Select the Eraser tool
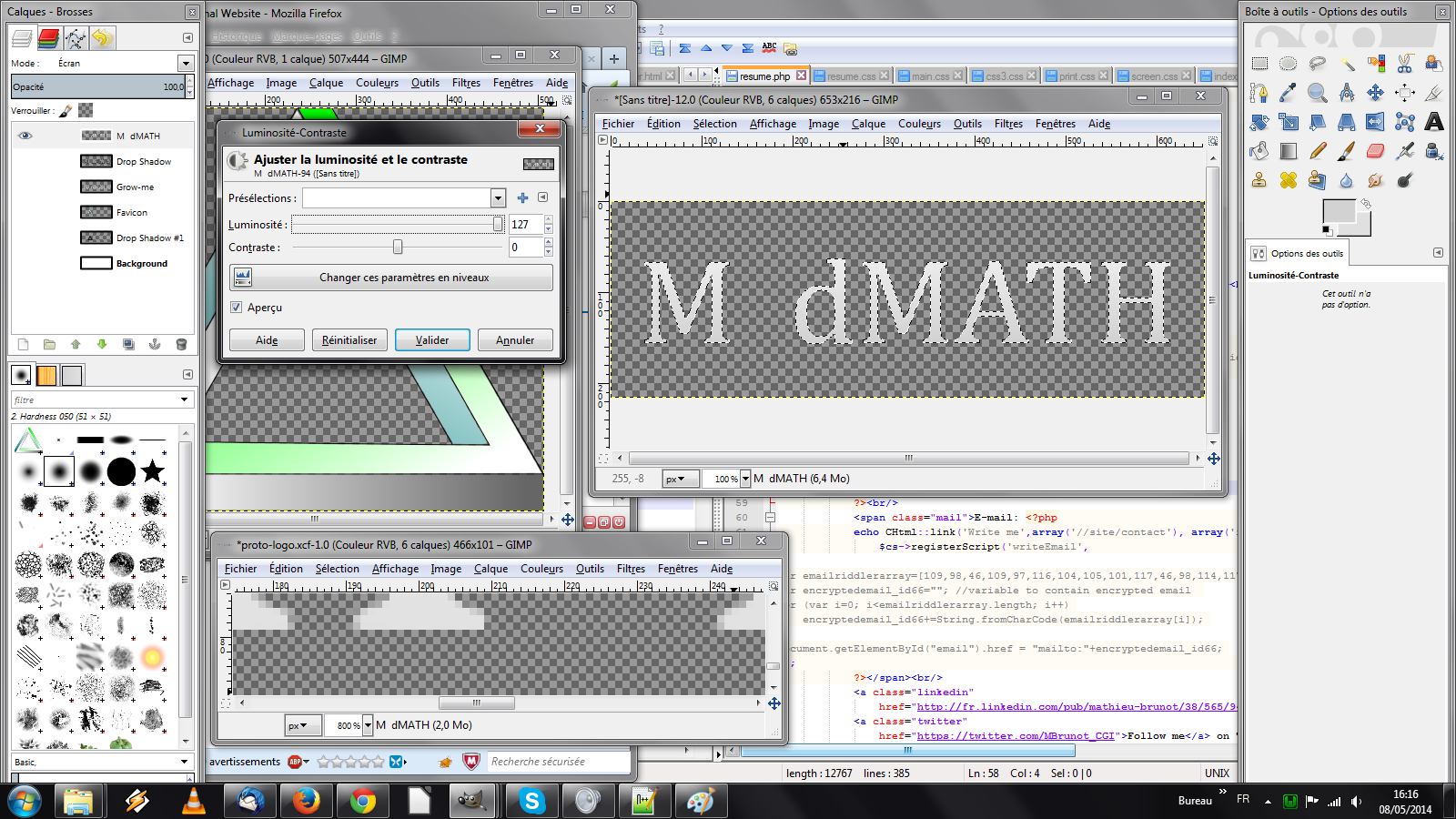The height and width of the screenshot is (819, 1456). pyautogui.click(x=1375, y=150)
